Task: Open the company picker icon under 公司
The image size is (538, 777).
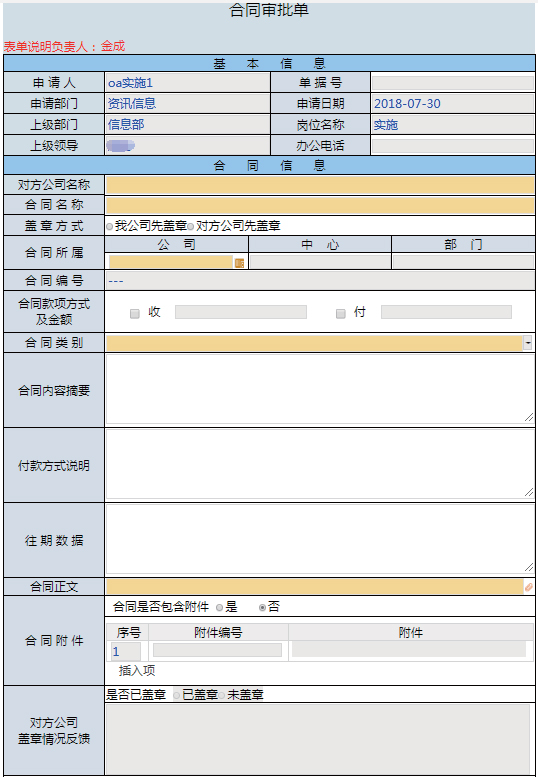Action: coord(239,263)
